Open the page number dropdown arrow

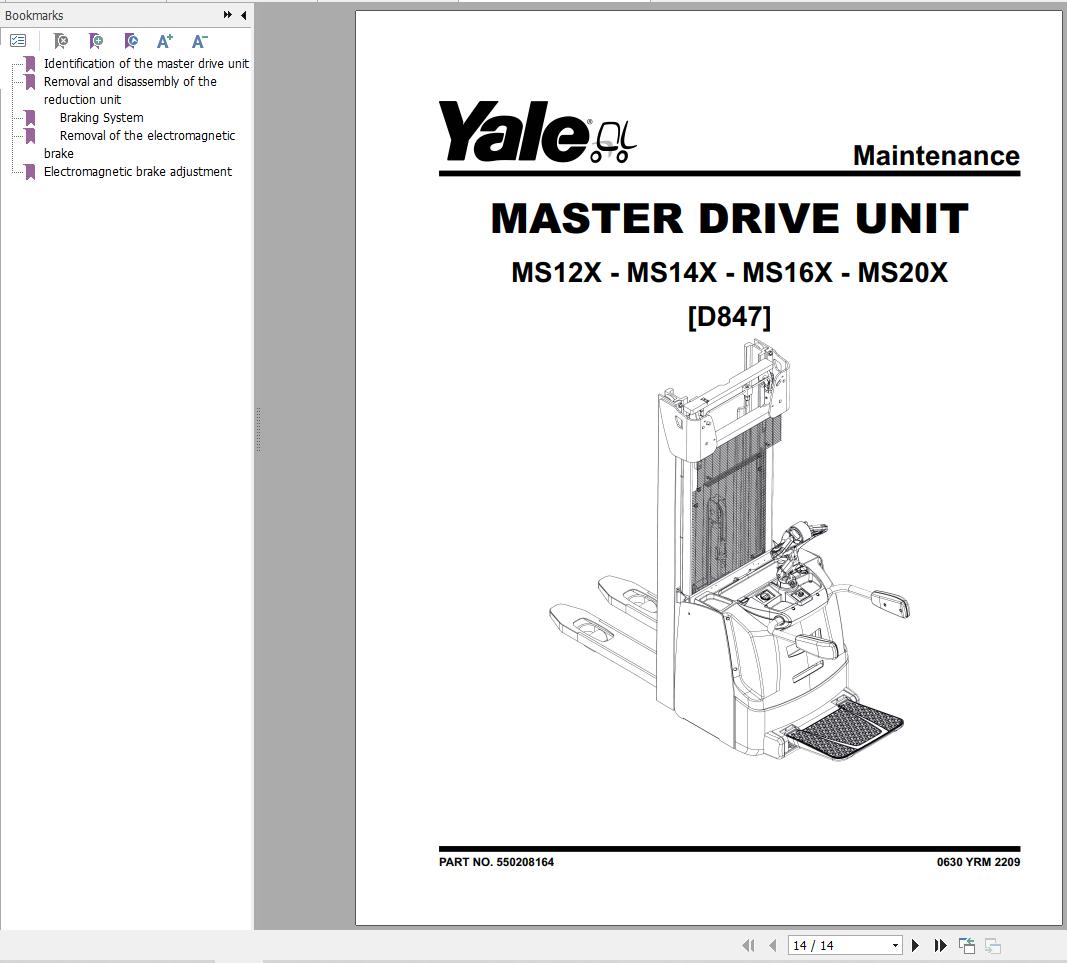(896, 945)
